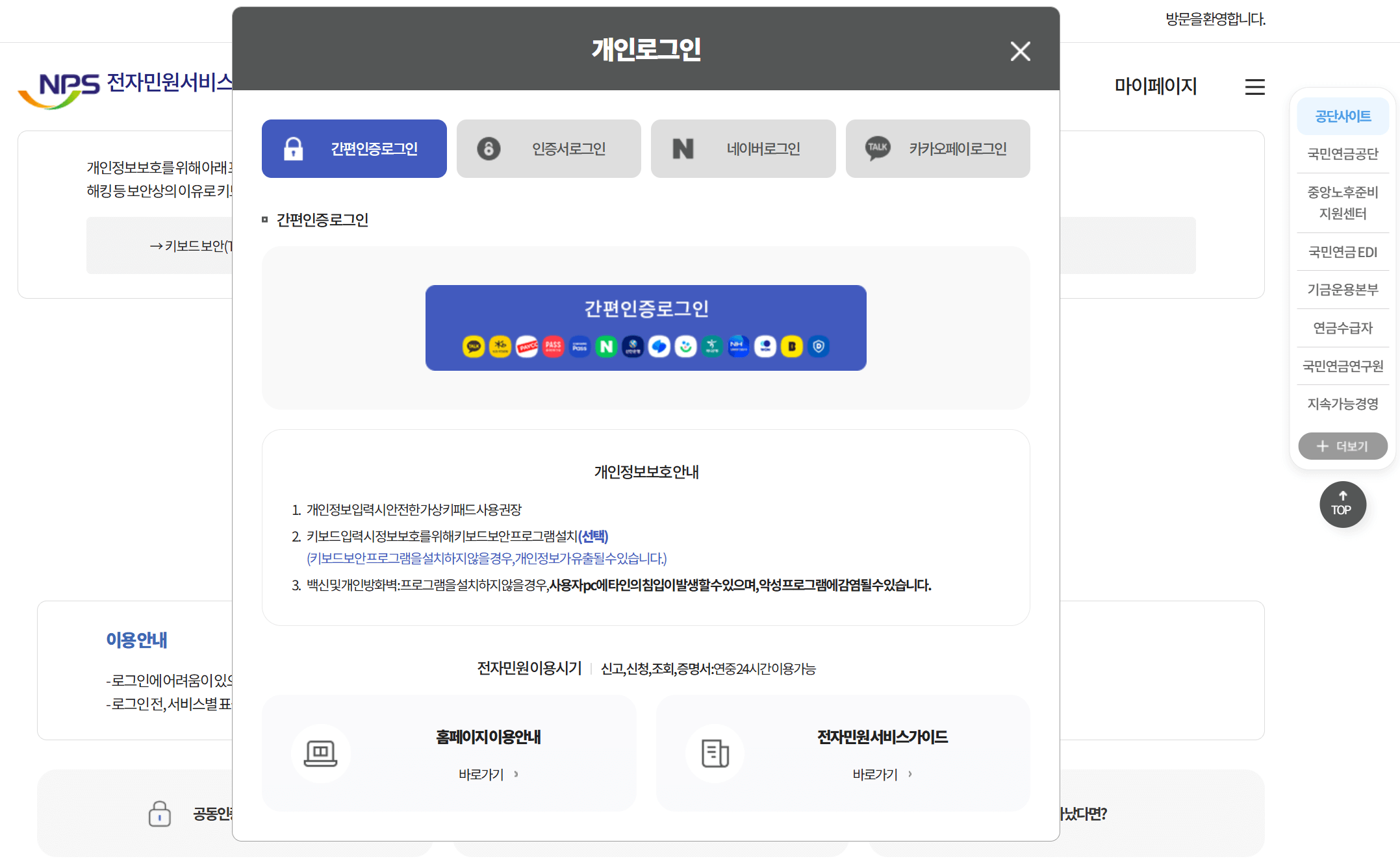Click the padlock icon in the bottom-left background card
1400x861 pixels.
point(159,814)
